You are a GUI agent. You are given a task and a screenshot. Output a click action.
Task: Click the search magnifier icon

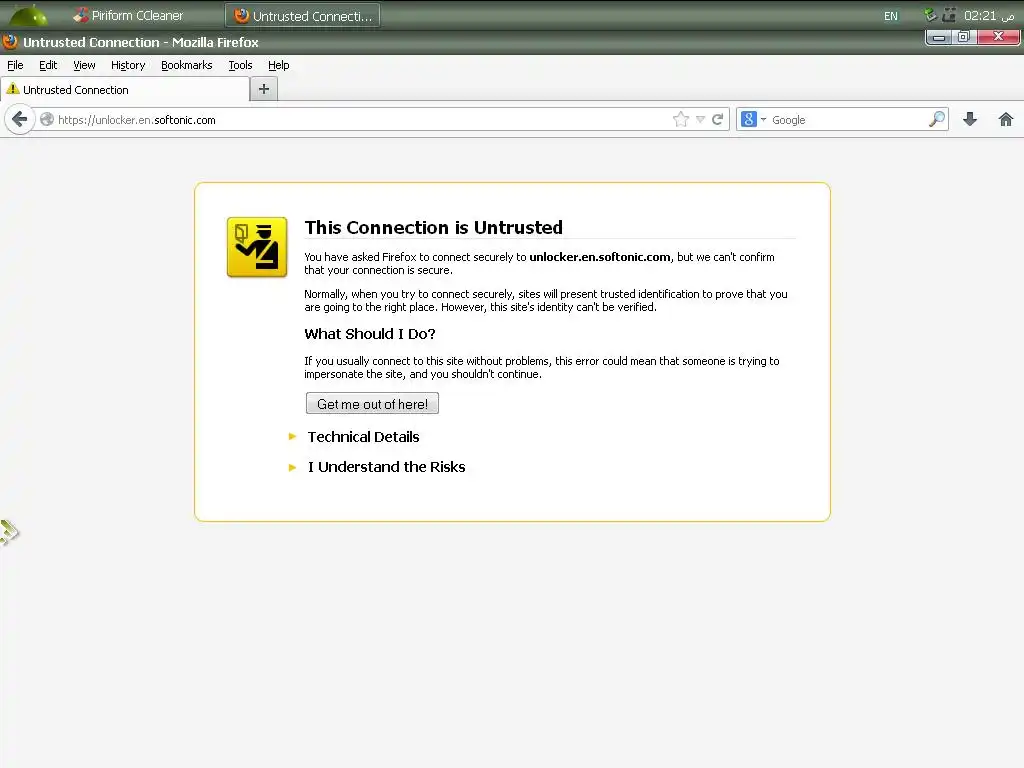936,120
